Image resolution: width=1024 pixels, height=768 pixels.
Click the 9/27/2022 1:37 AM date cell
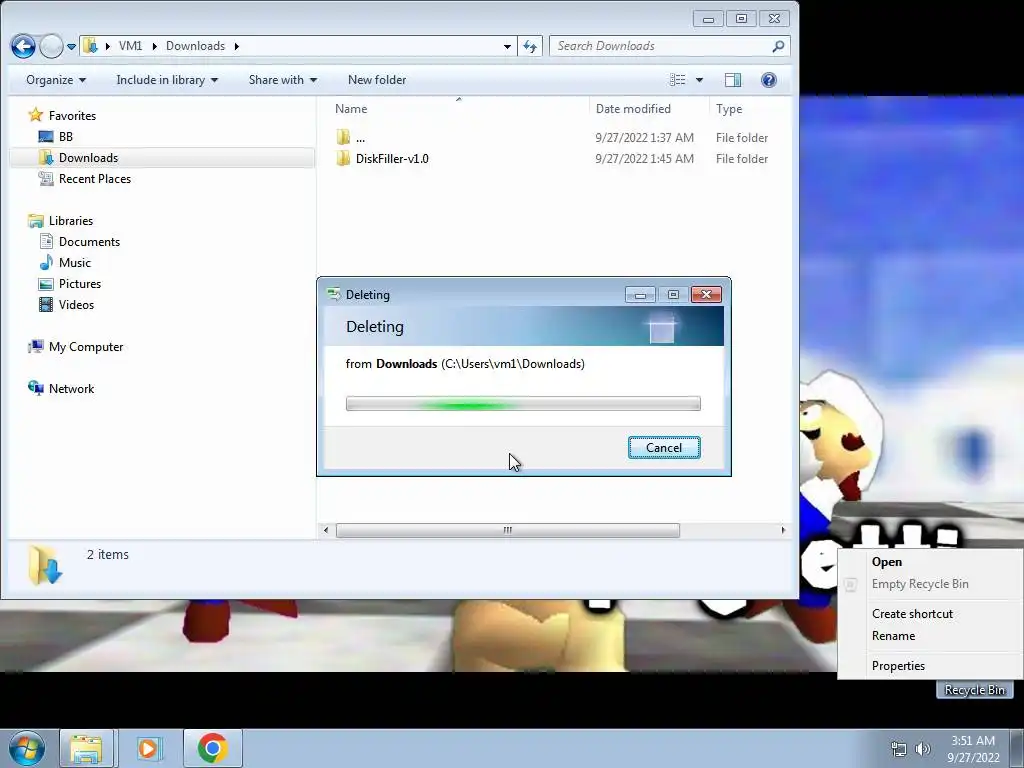point(644,138)
